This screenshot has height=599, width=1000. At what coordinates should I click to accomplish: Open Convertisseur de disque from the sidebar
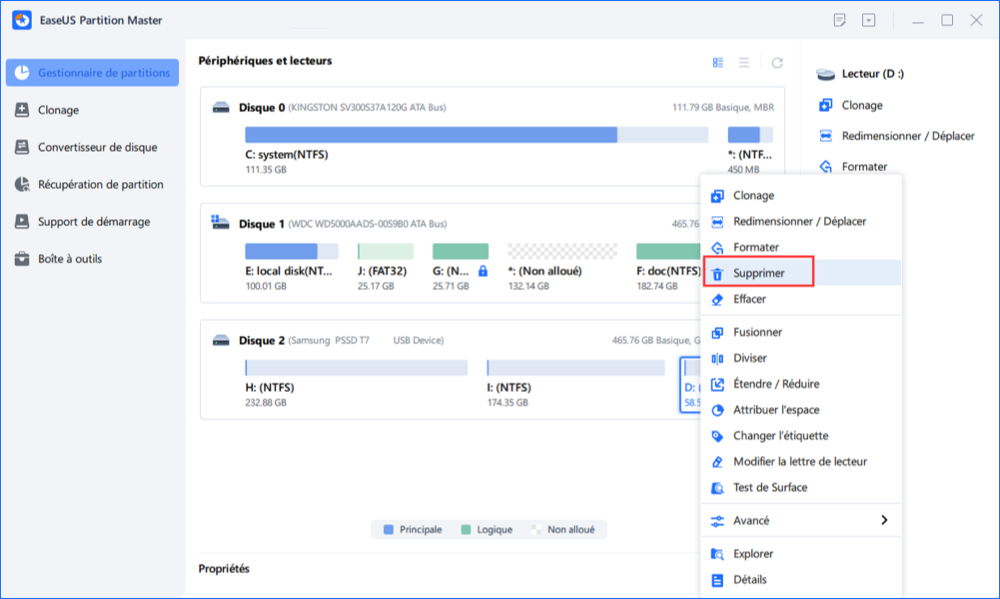click(97, 147)
